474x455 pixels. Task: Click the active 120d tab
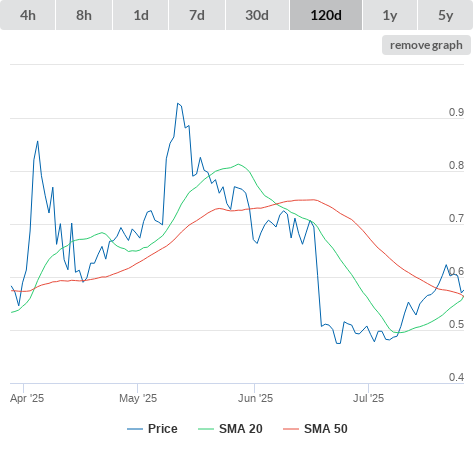pos(326,15)
